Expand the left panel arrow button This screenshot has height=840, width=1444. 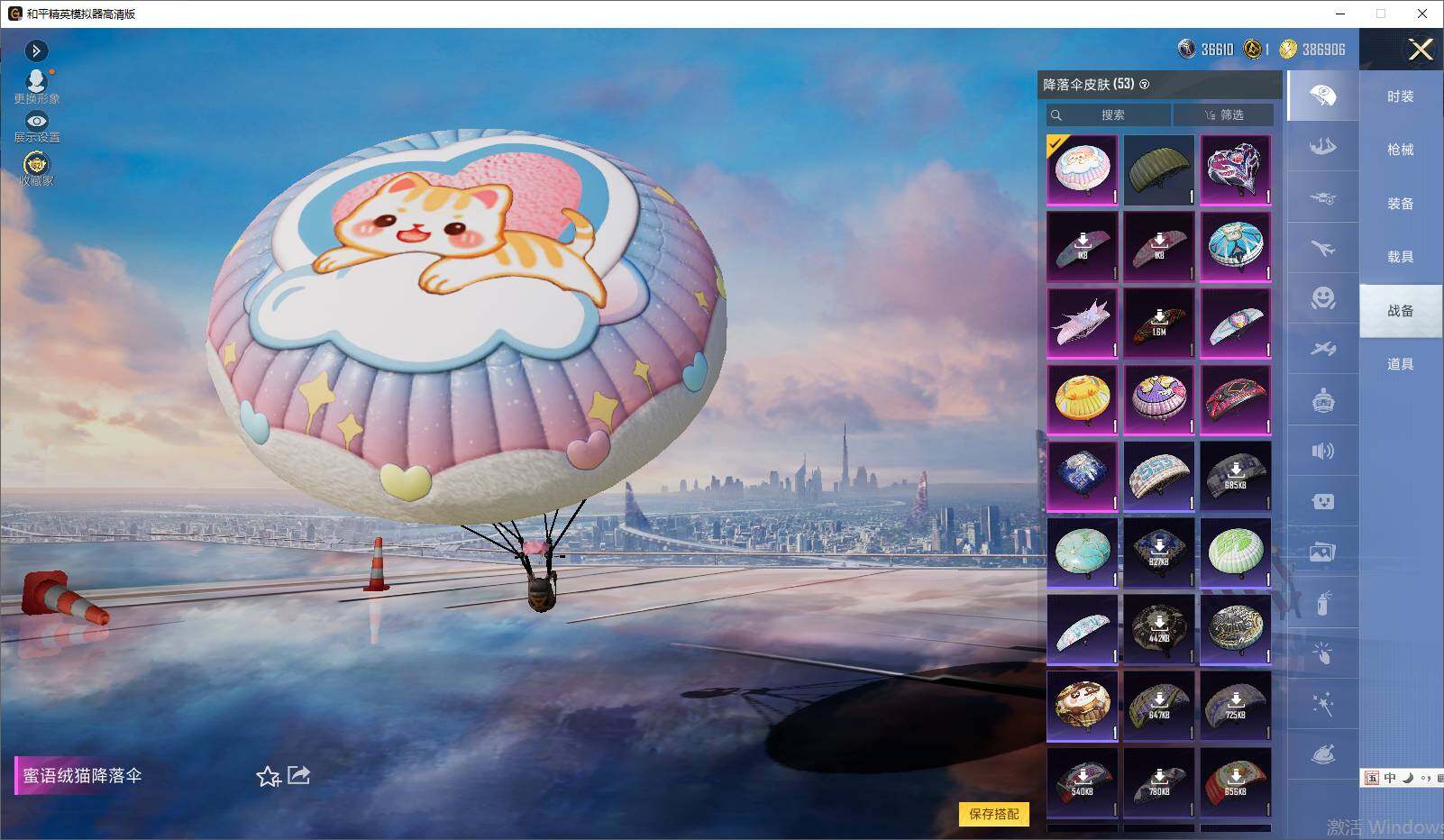tap(36, 50)
